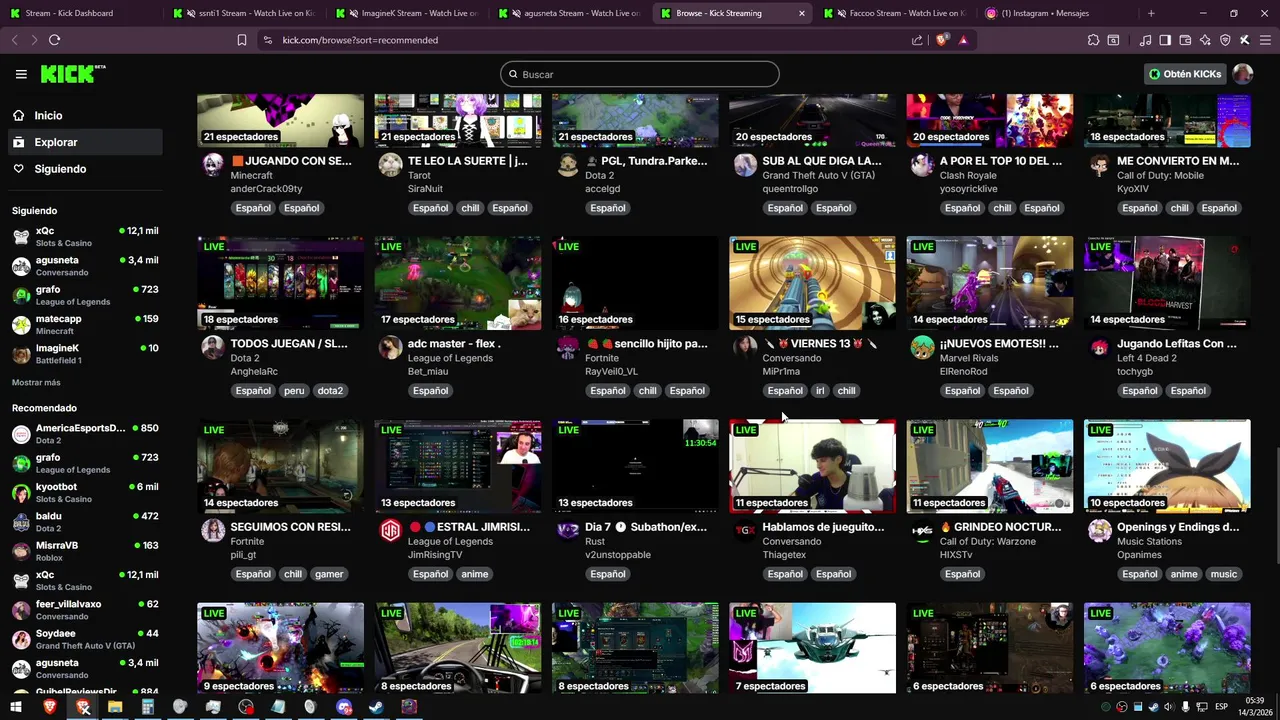The height and width of the screenshot is (720, 1280).
Task: Open File Explorer from the taskbar
Action: [115, 707]
